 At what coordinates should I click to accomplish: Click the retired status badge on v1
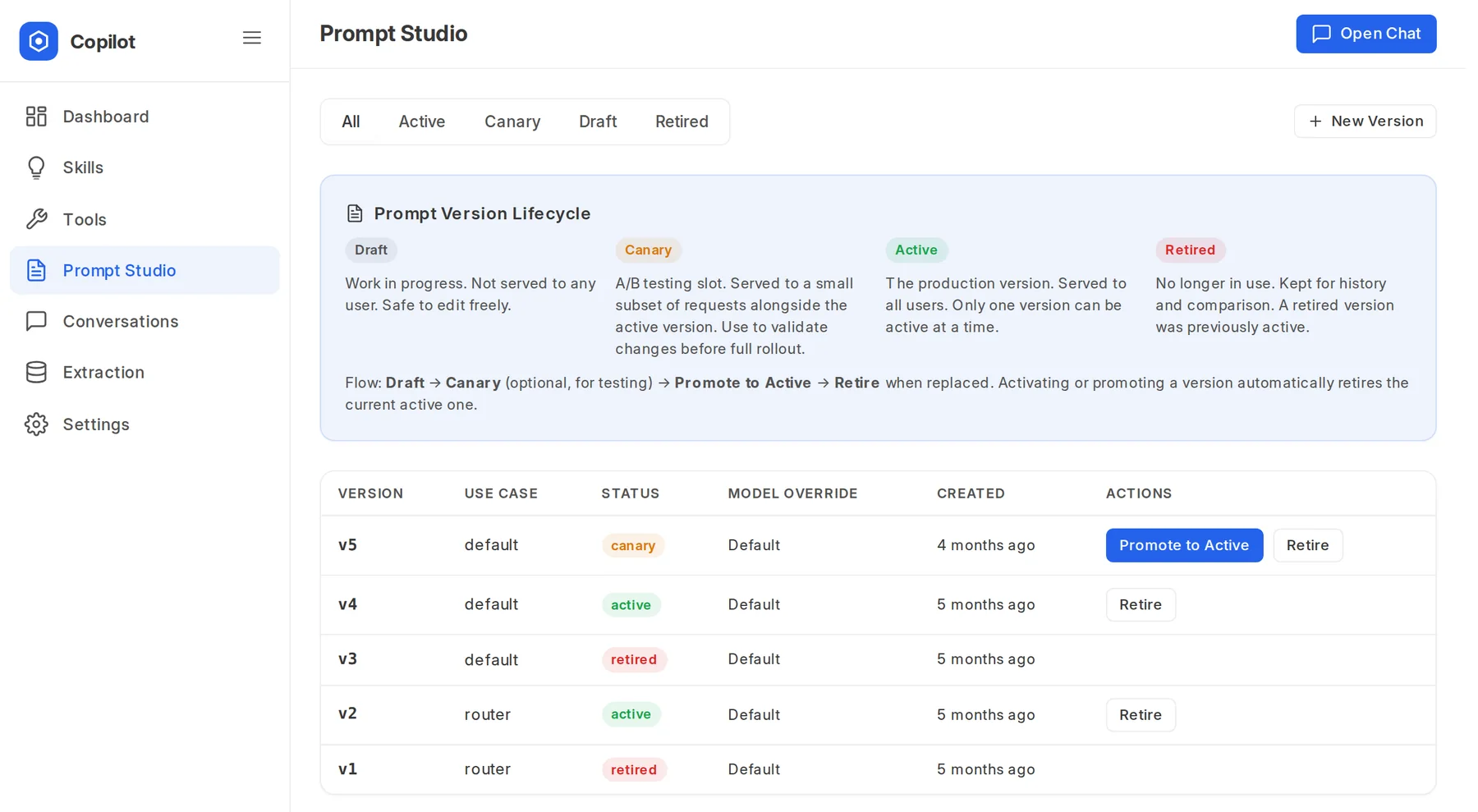coord(634,770)
